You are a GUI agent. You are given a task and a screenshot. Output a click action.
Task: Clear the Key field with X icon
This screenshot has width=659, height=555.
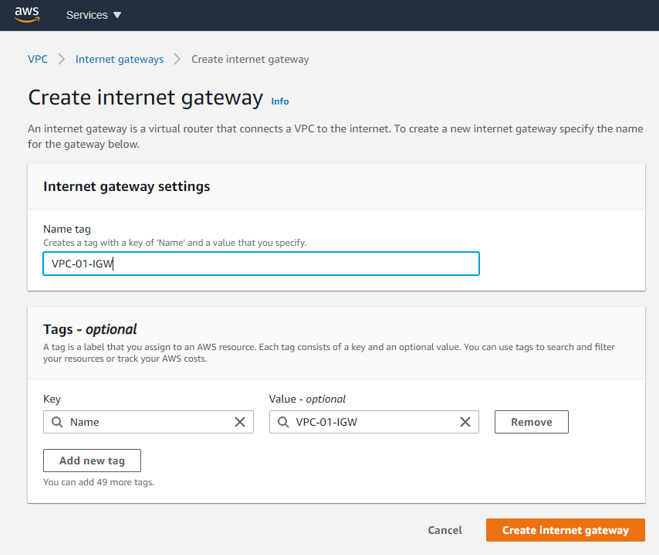coord(240,422)
